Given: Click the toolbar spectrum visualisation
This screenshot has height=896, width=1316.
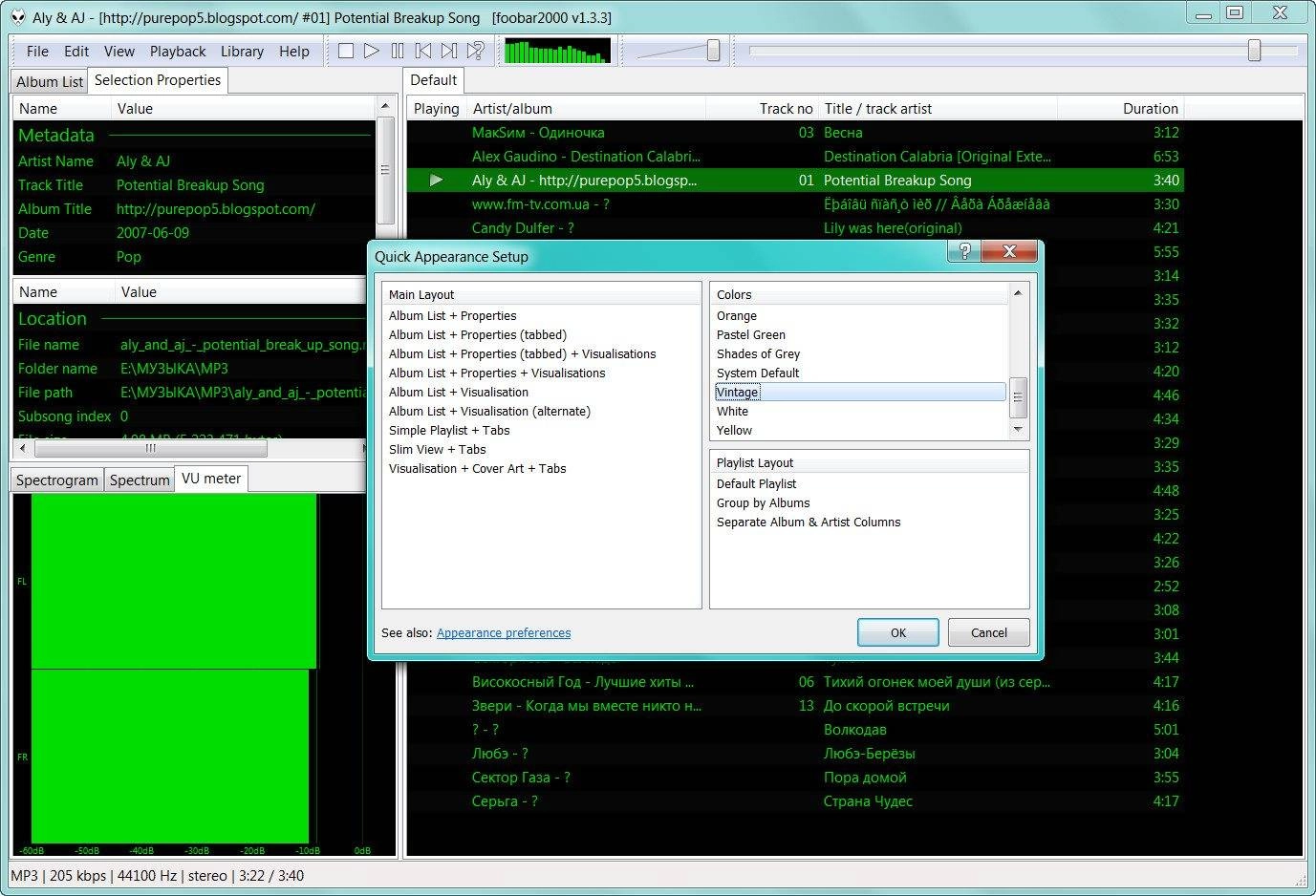Looking at the screenshot, I should click(557, 51).
